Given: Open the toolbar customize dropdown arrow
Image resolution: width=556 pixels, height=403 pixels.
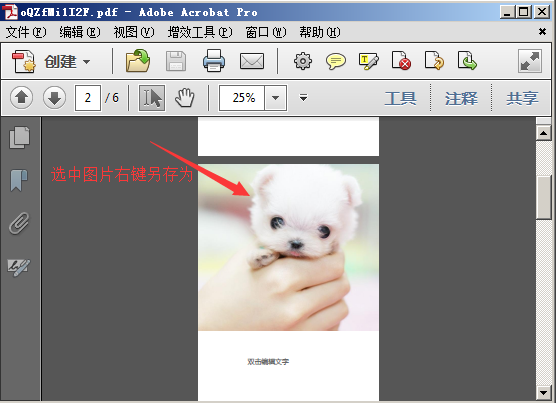Looking at the screenshot, I should tap(303, 97).
